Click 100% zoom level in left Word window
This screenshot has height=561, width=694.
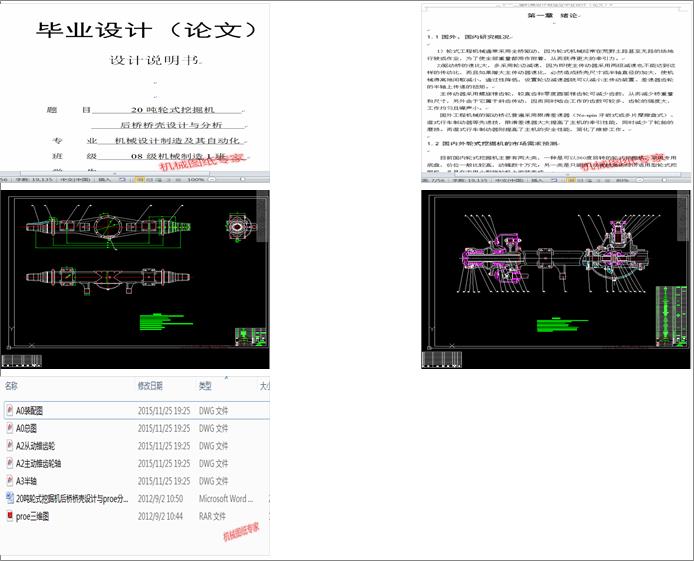tap(195, 180)
